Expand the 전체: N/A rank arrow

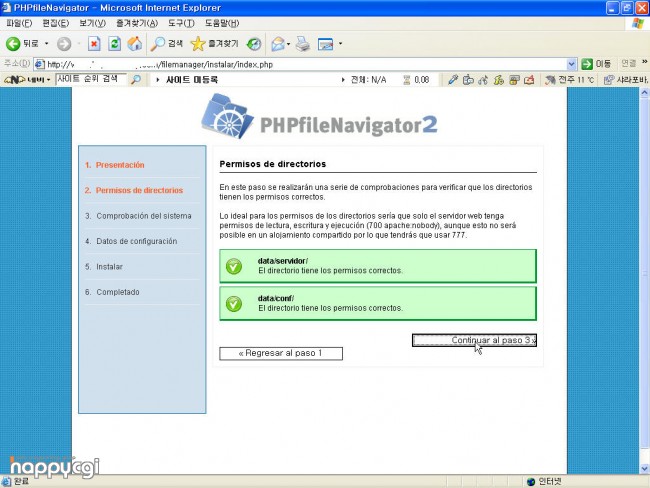343,80
